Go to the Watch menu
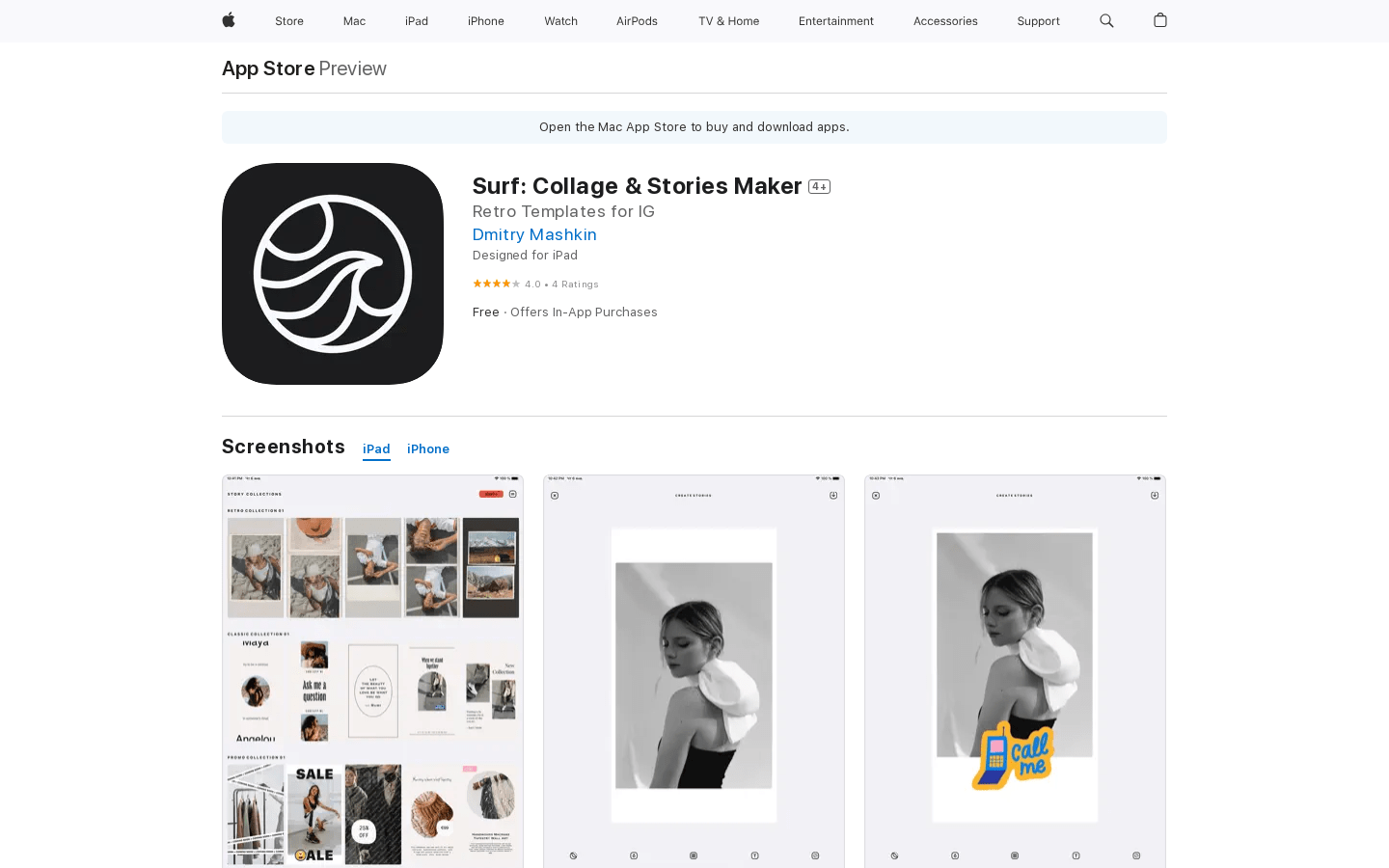This screenshot has height=868, width=1389. pos(560,21)
